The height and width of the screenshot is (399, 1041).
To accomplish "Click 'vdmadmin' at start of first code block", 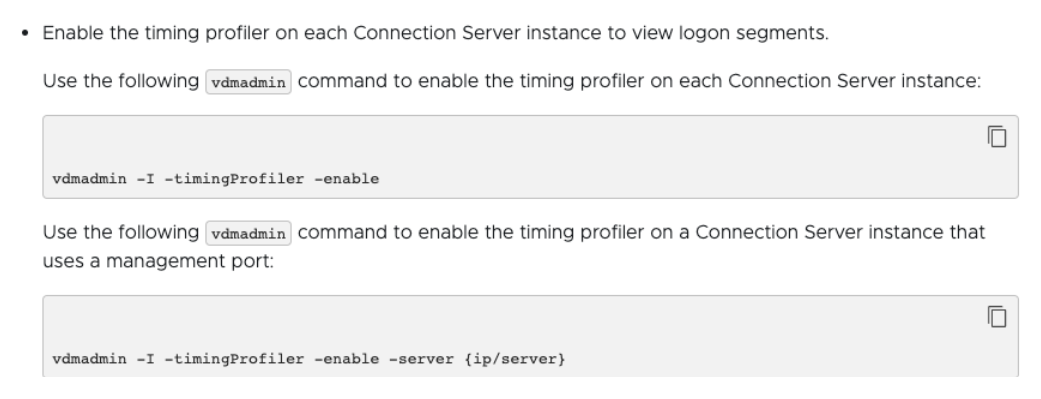I will (x=90, y=179).
